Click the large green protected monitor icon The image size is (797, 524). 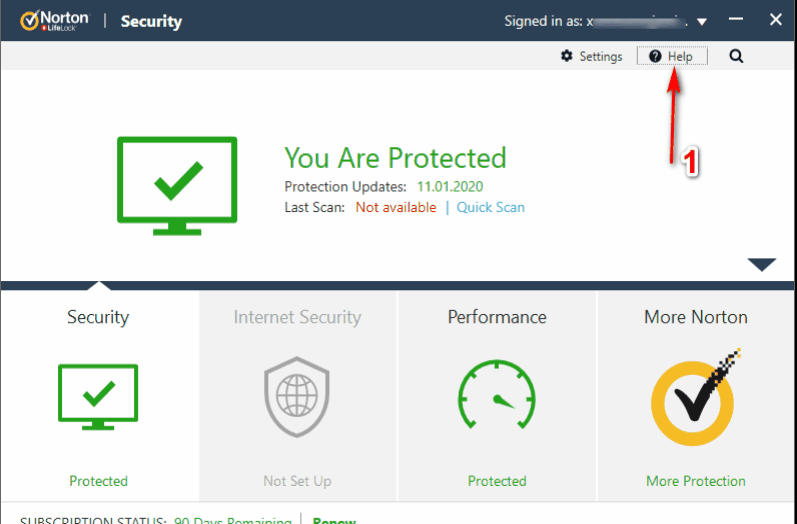point(177,186)
